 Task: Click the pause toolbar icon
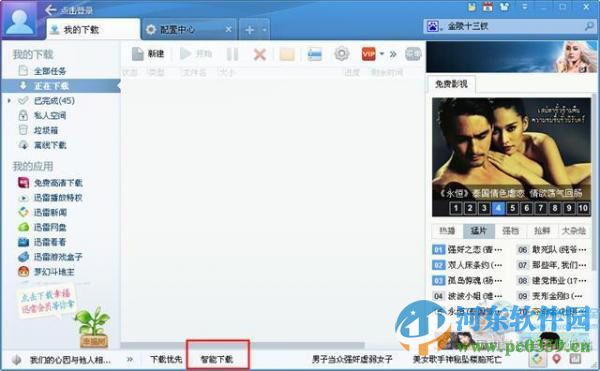click(232, 54)
